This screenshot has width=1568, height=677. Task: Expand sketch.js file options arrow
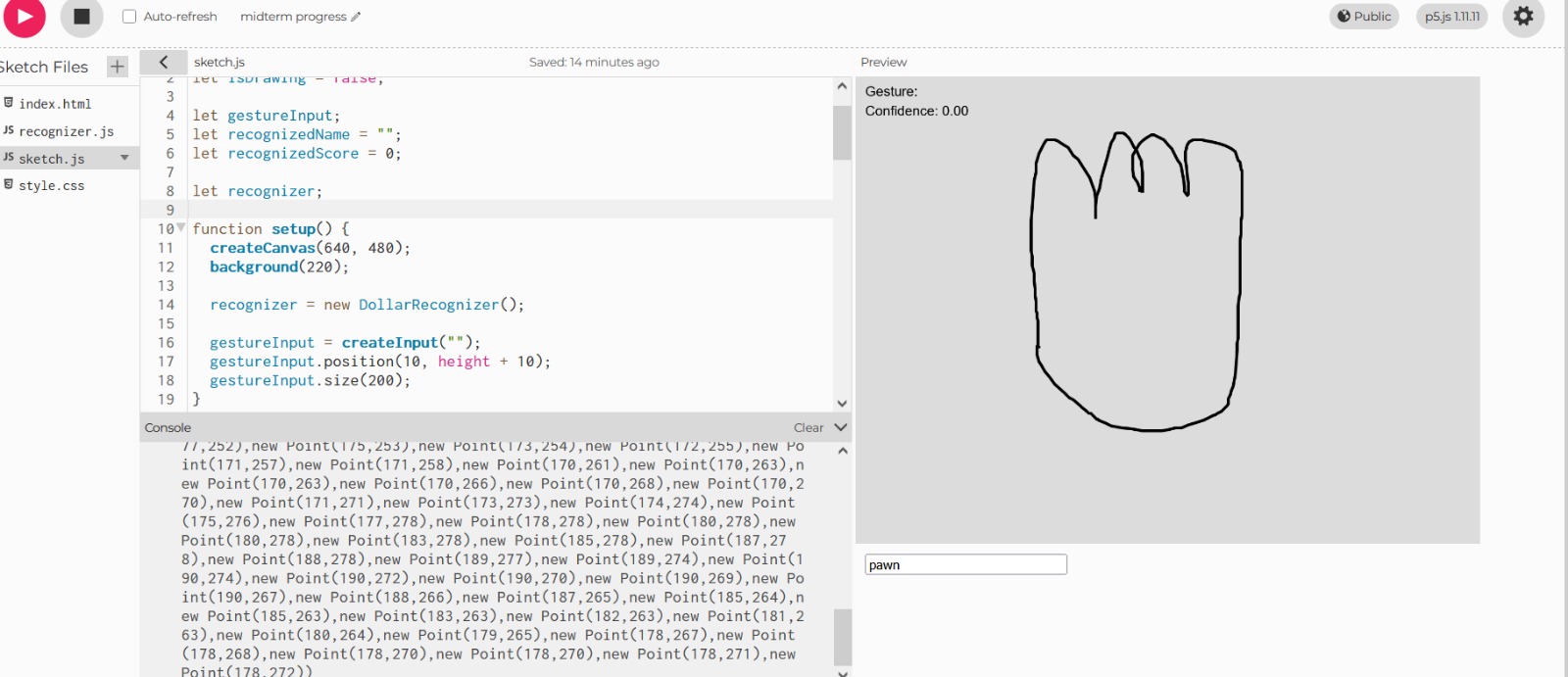(x=124, y=158)
